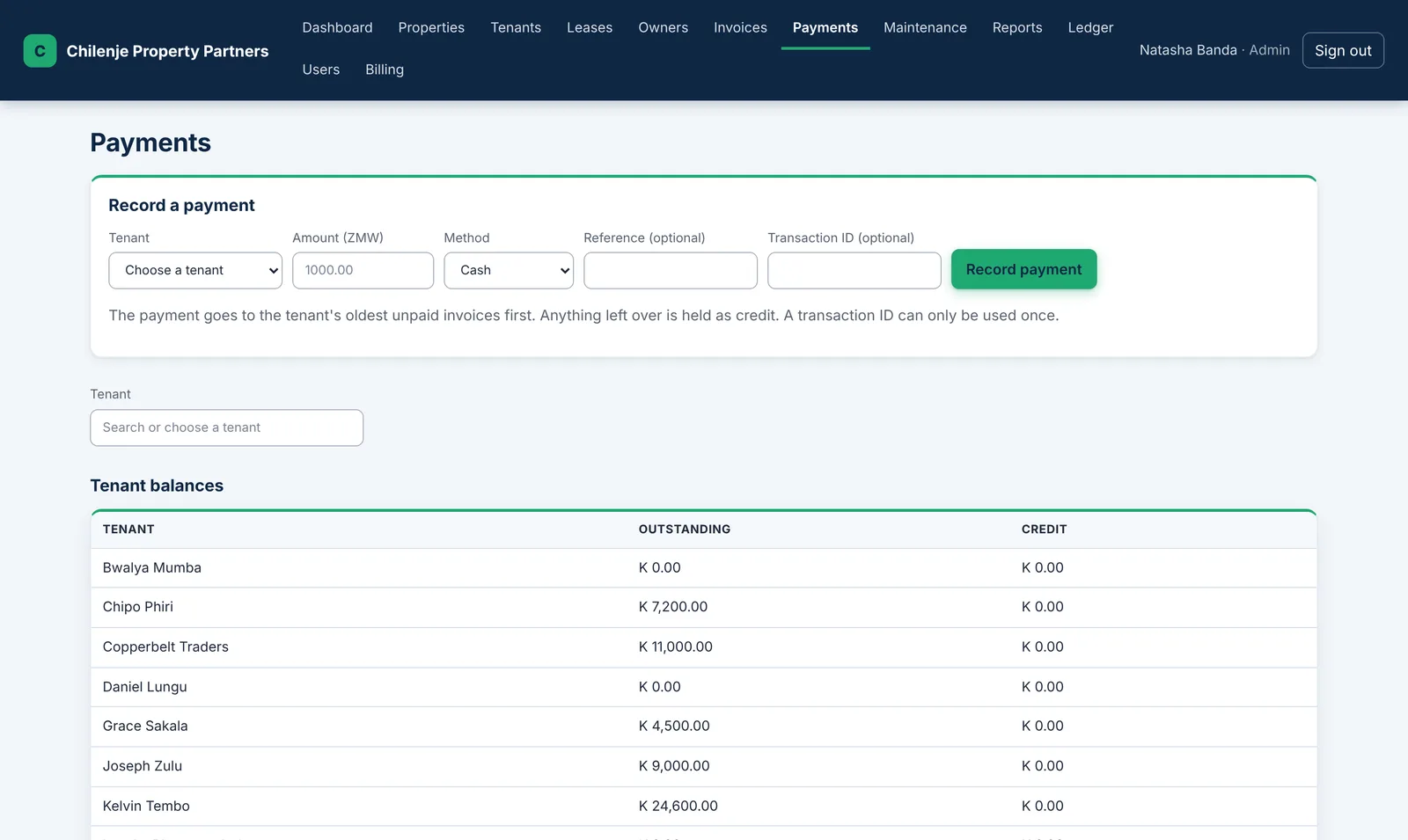Open the Owners page
This screenshot has width=1408, height=840.
[x=663, y=27]
